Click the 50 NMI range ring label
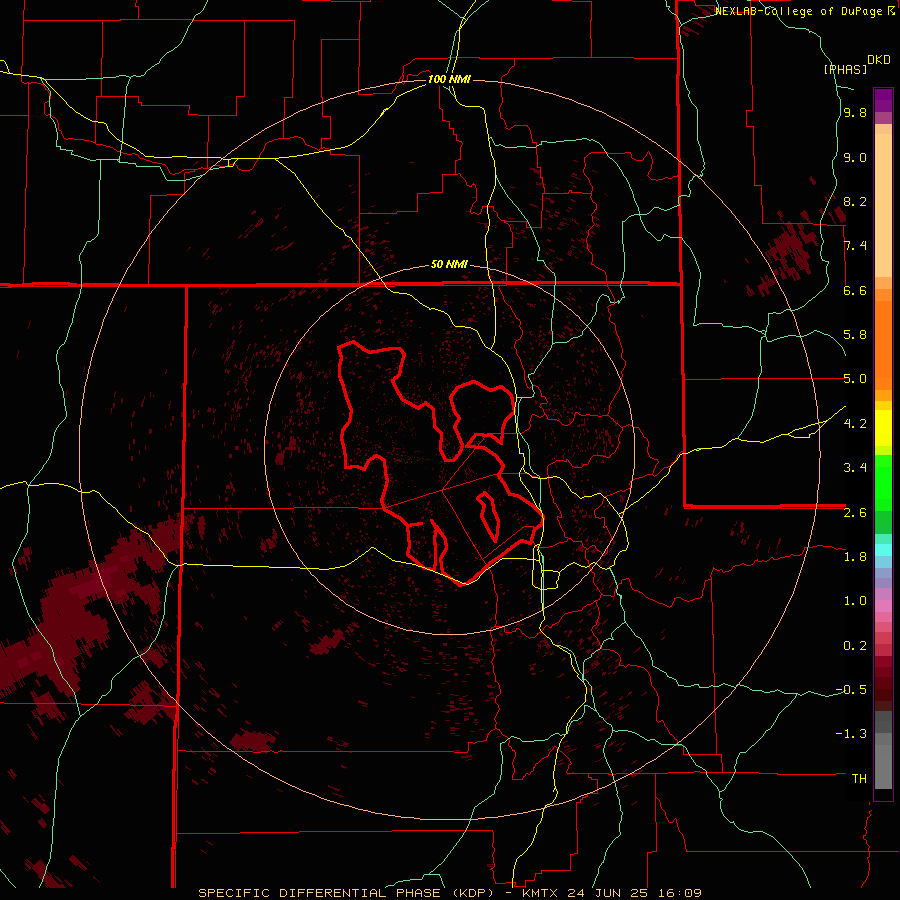Viewport: 900px width, 900px height. 449,265
